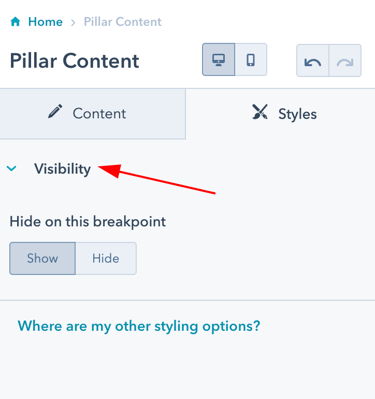375x399 pixels.
Task: Open the Styles tab
Action: pyautogui.click(x=280, y=114)
